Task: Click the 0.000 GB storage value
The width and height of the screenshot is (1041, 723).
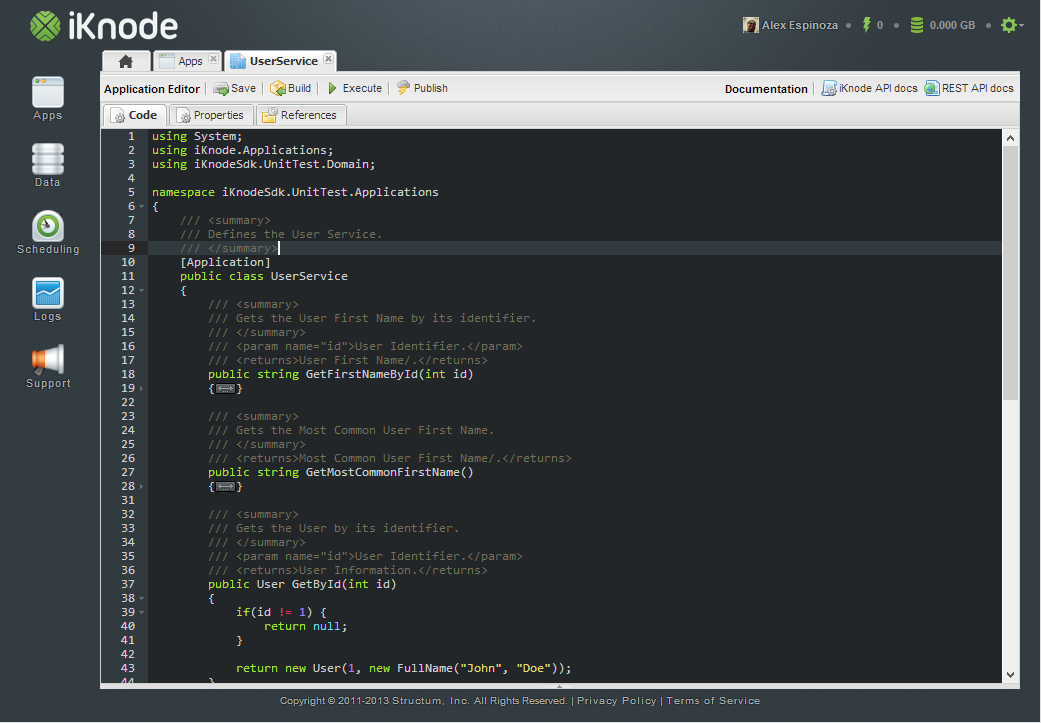Action: coord(952,25)
